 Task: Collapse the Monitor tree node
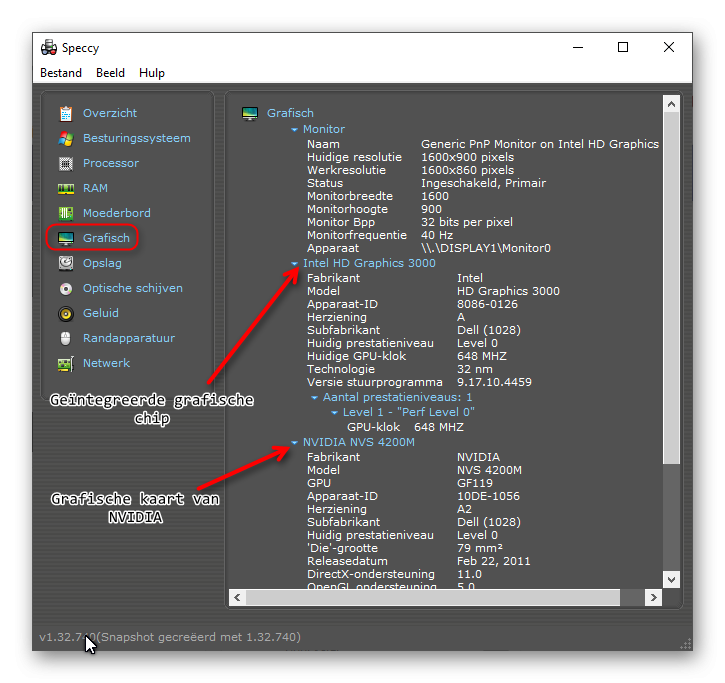point(294,130)
